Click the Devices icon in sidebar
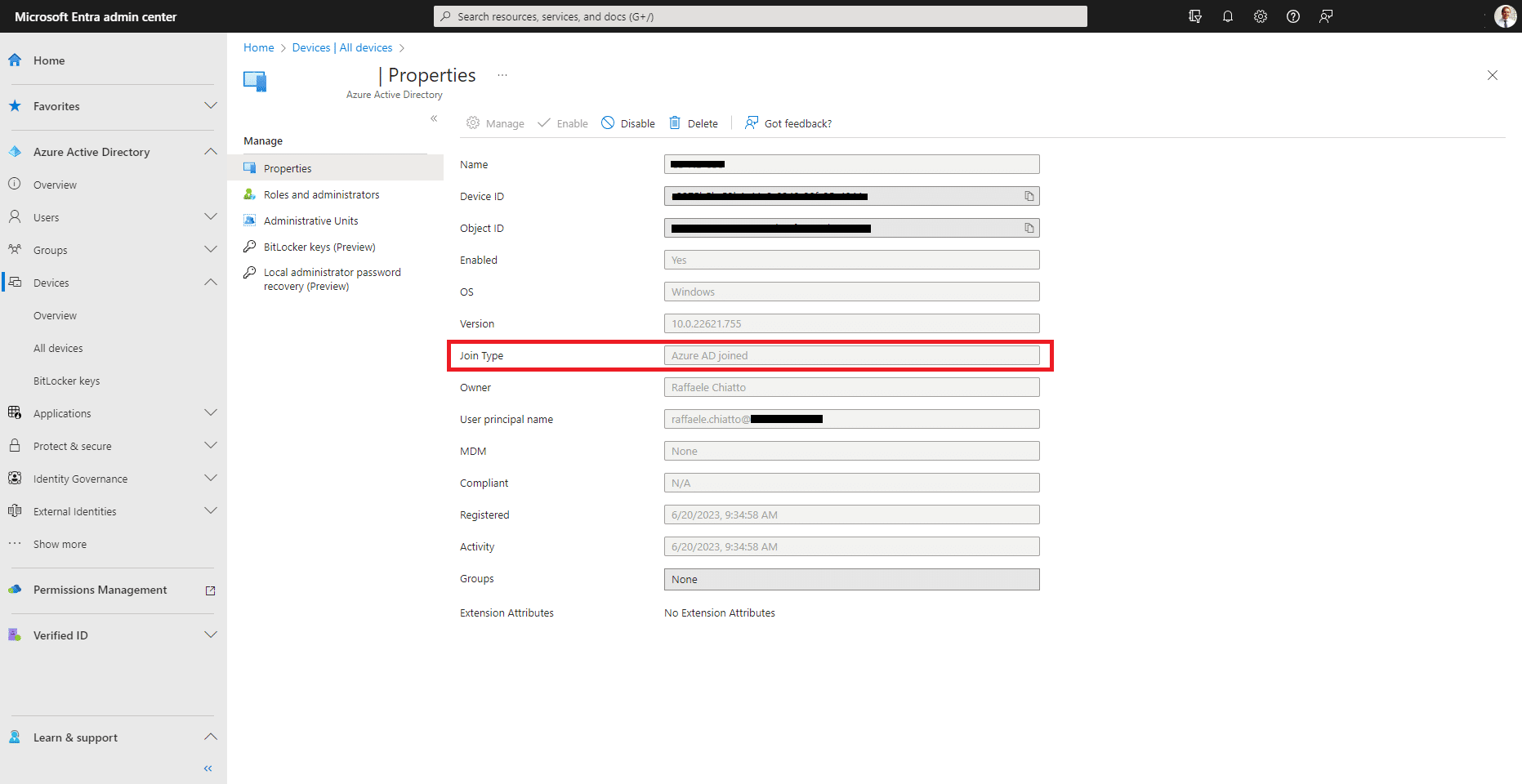Viewport: 1522px width, 784px height. coord(15,282)
